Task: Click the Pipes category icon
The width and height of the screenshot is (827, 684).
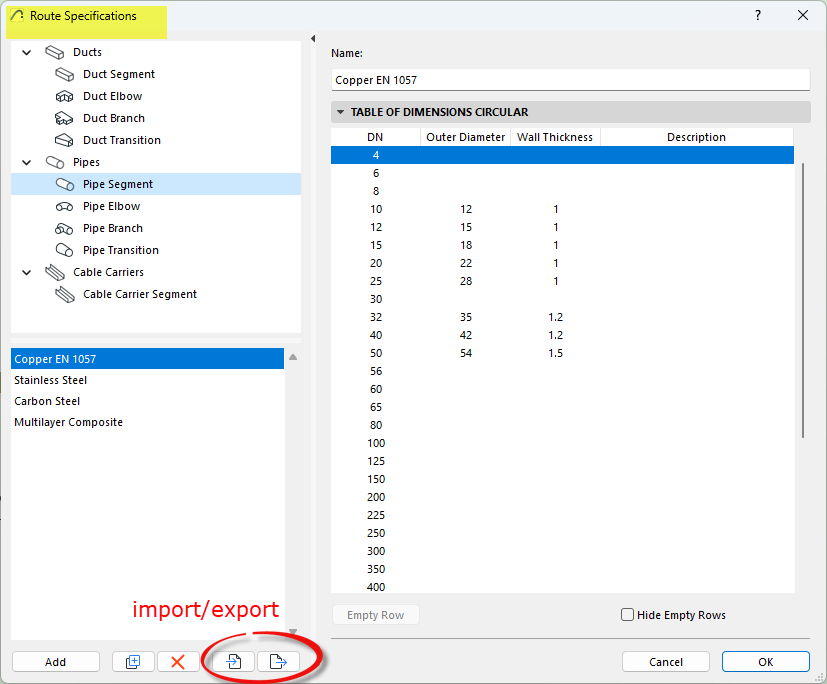Action: tap(54, 162)
